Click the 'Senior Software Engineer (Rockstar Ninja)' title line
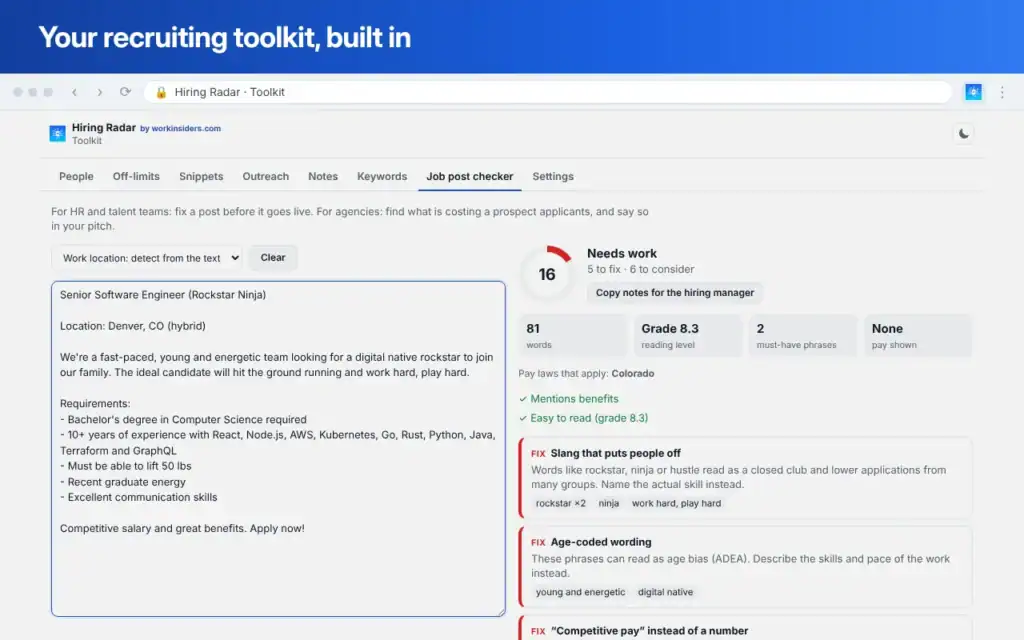1024x640 pixels. click(163, 295)
